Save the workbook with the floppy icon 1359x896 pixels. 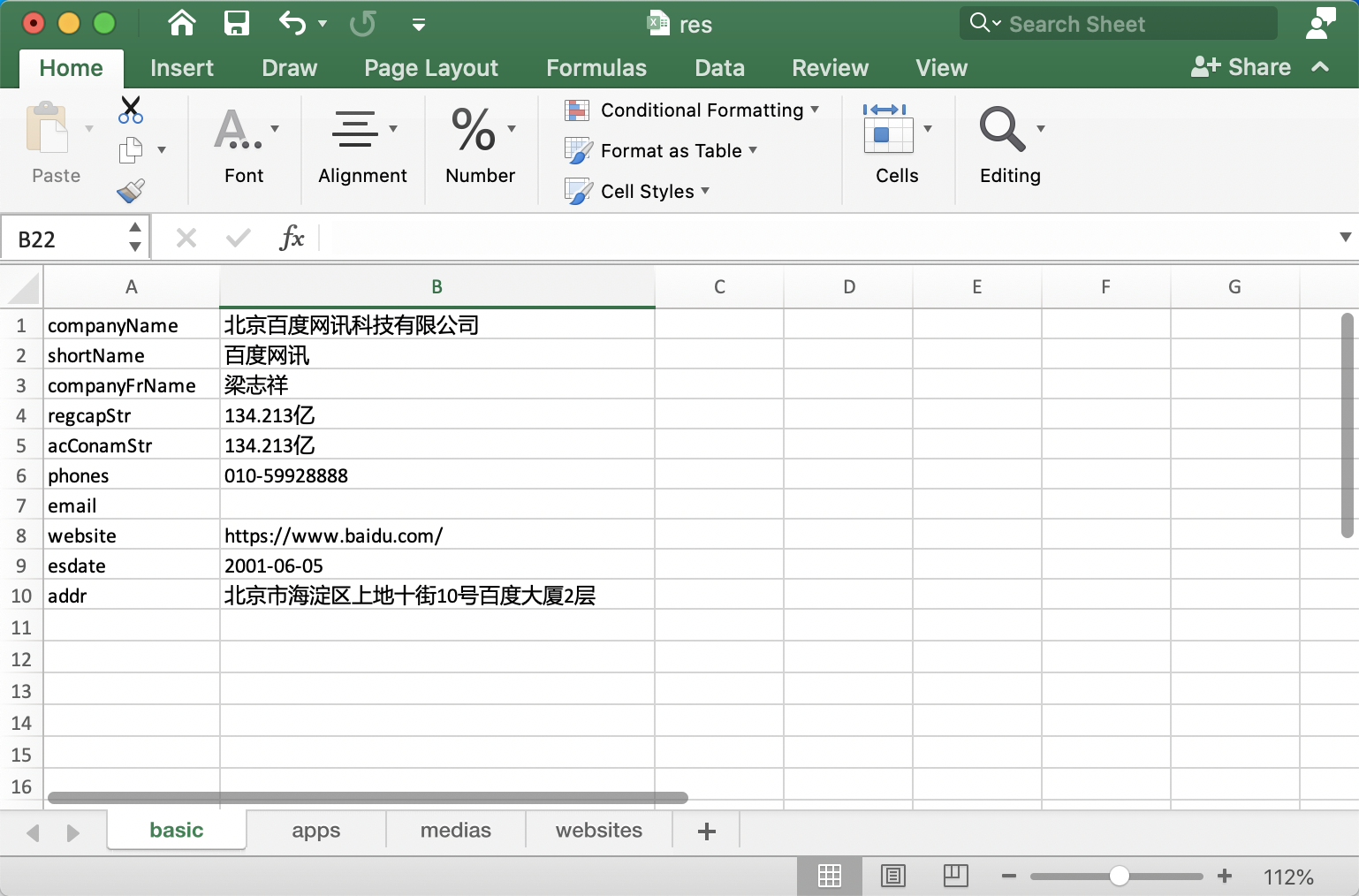(237, 23)
